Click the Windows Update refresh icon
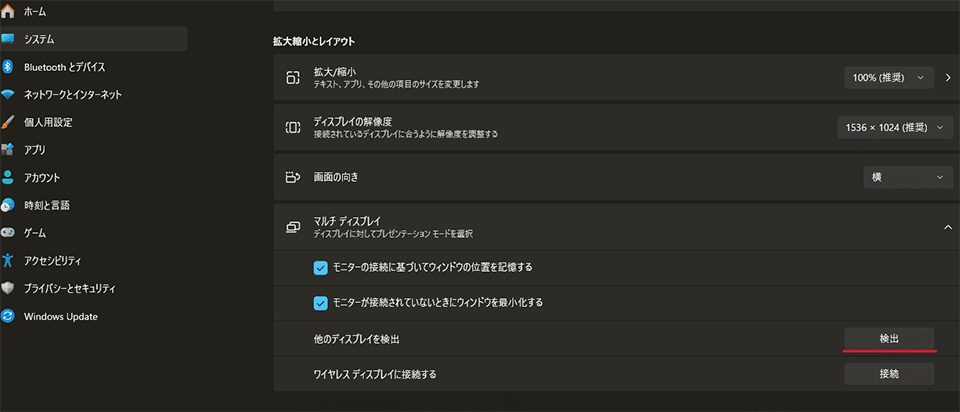This screenshot has width=960, height=412. (7, 316)
